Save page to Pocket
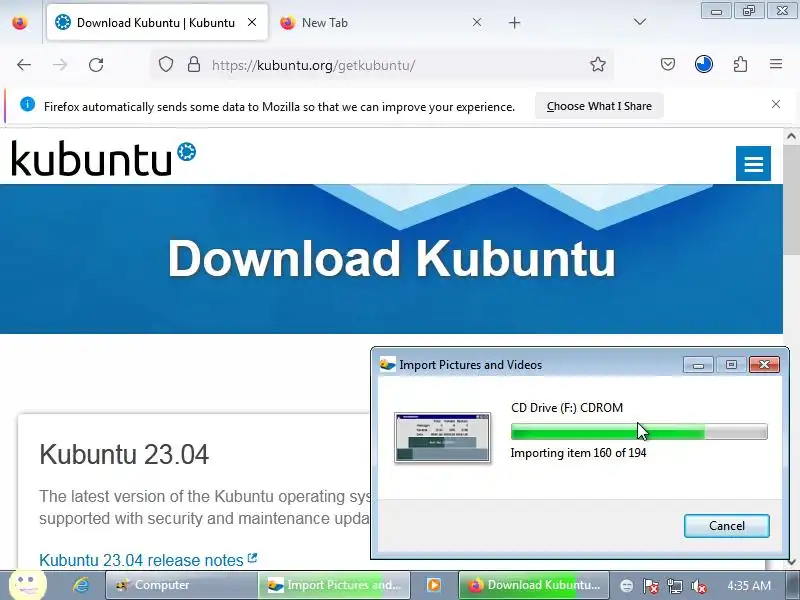The width and height of the screenshot is (800, 600). (x=668, y=64)
